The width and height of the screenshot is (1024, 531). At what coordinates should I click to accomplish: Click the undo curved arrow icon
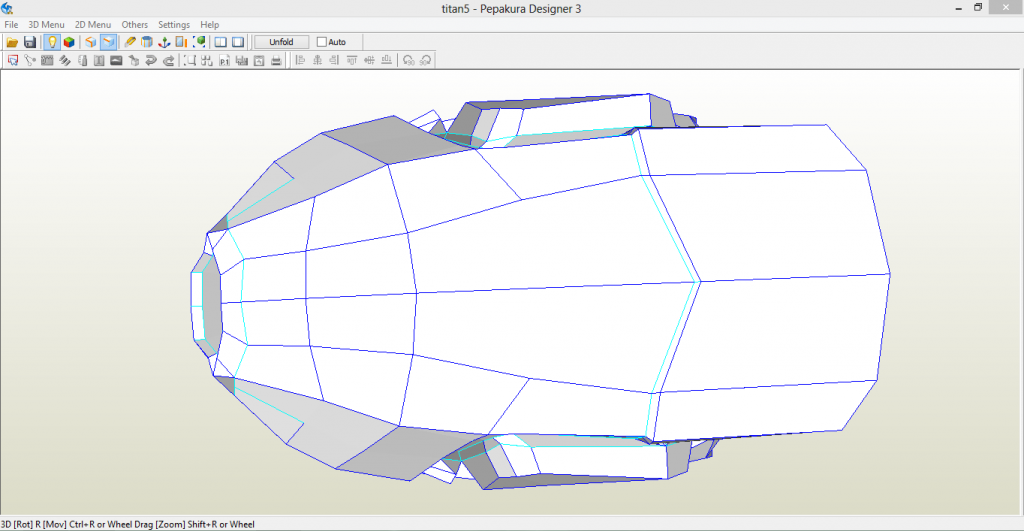point(151,60)
